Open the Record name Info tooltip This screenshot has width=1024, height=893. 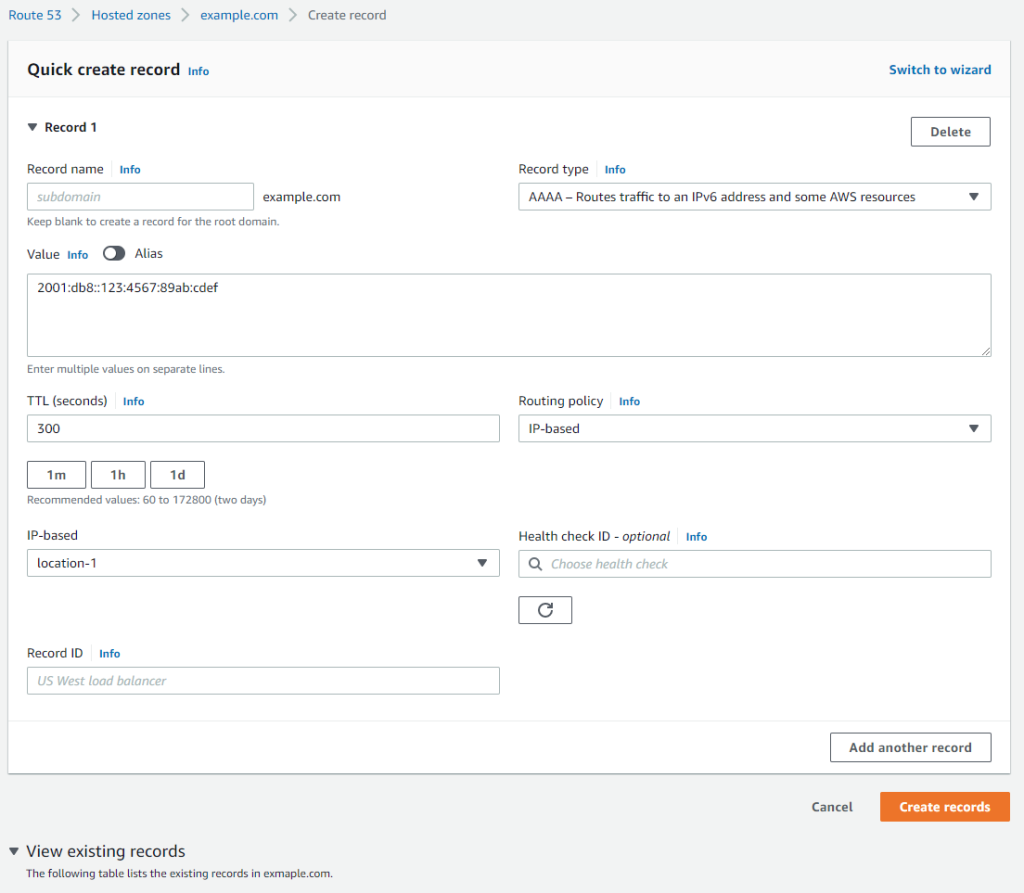130,169
